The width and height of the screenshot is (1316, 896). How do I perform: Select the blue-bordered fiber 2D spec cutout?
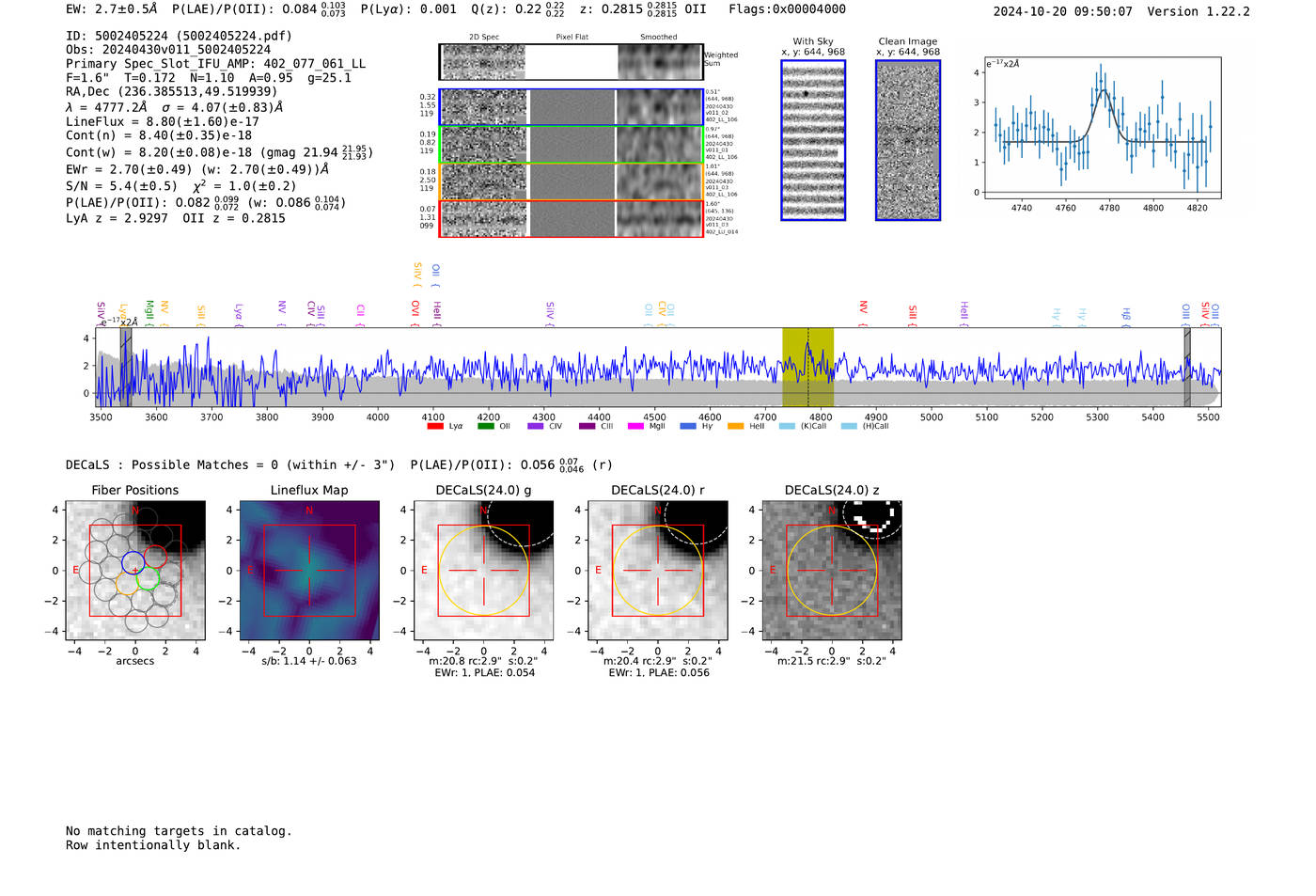point(483,107)
